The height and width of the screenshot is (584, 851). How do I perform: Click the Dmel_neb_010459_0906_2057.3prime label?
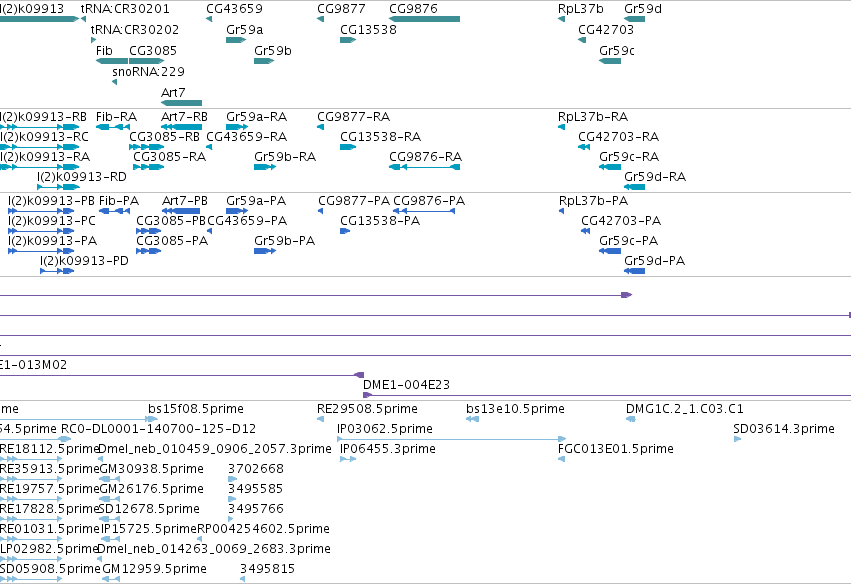[215, 449]
